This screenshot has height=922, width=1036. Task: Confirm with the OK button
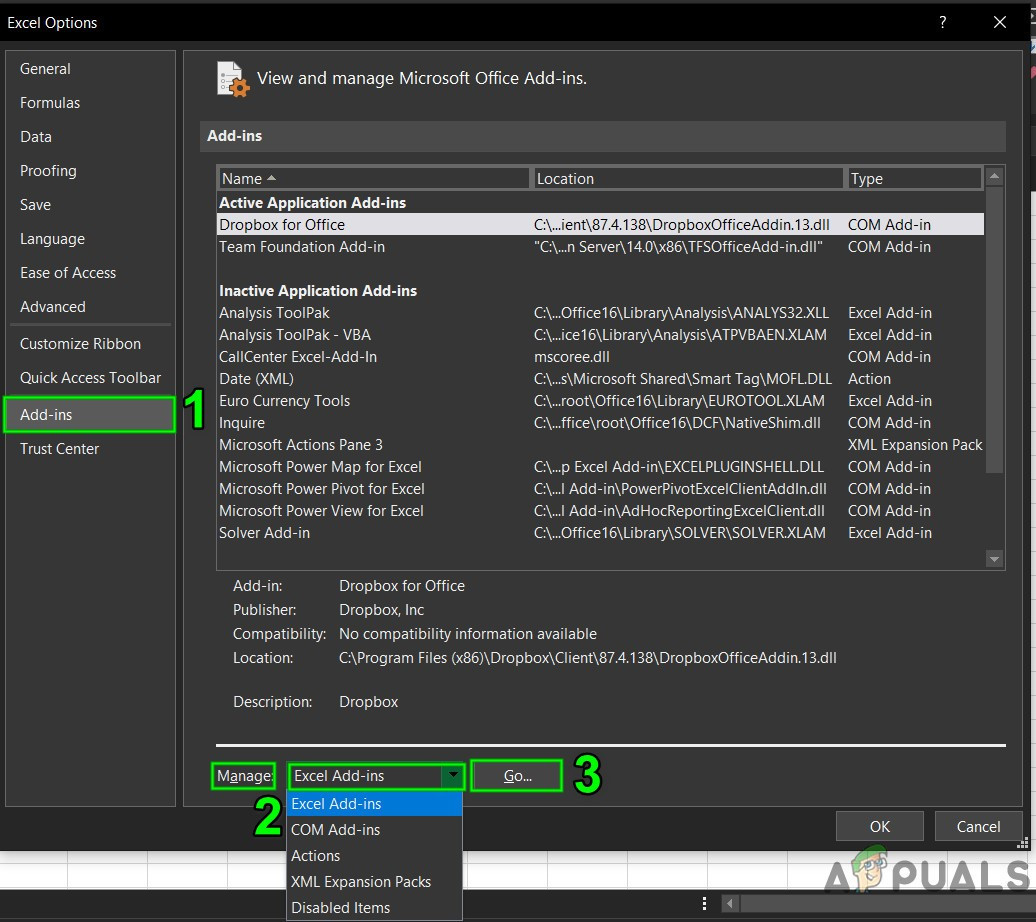point(879,827)
